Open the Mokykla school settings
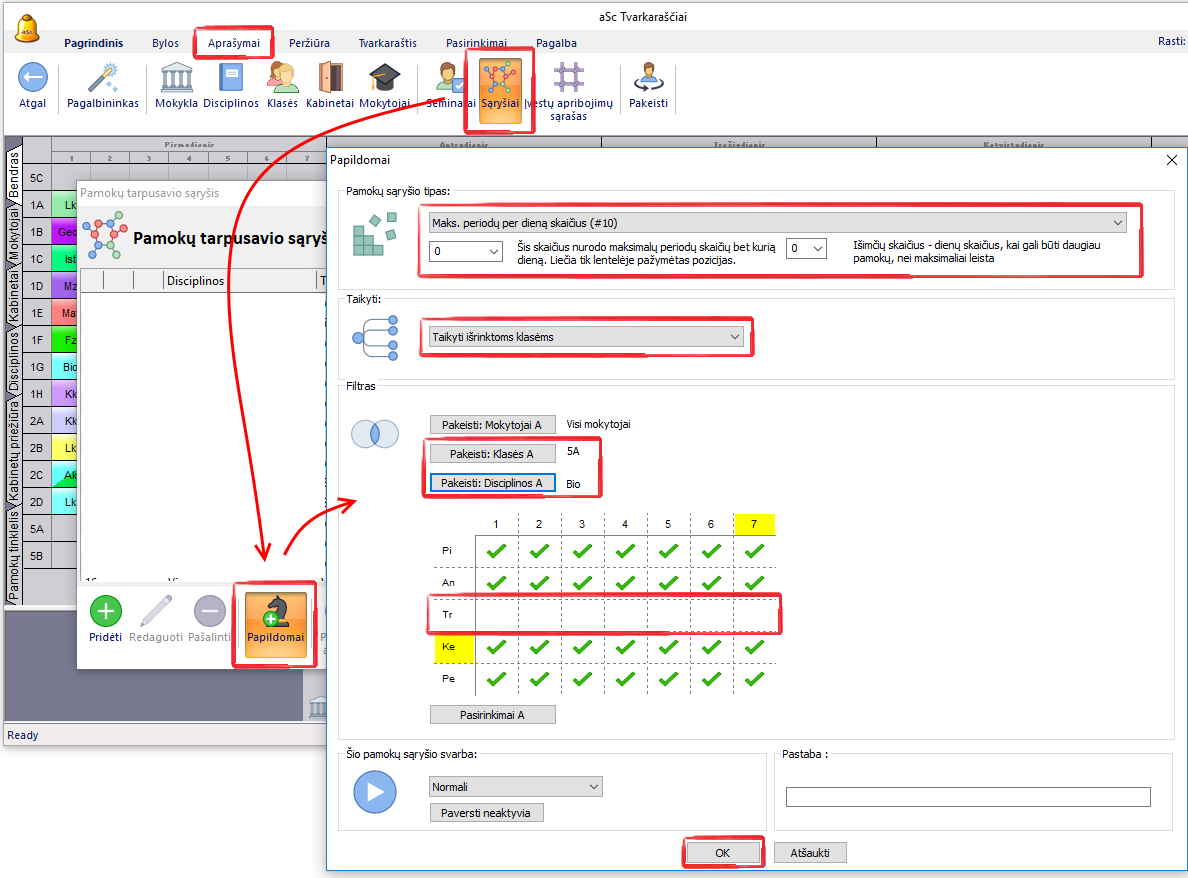Screen dimensions: 1188x878 coord(176,78)
